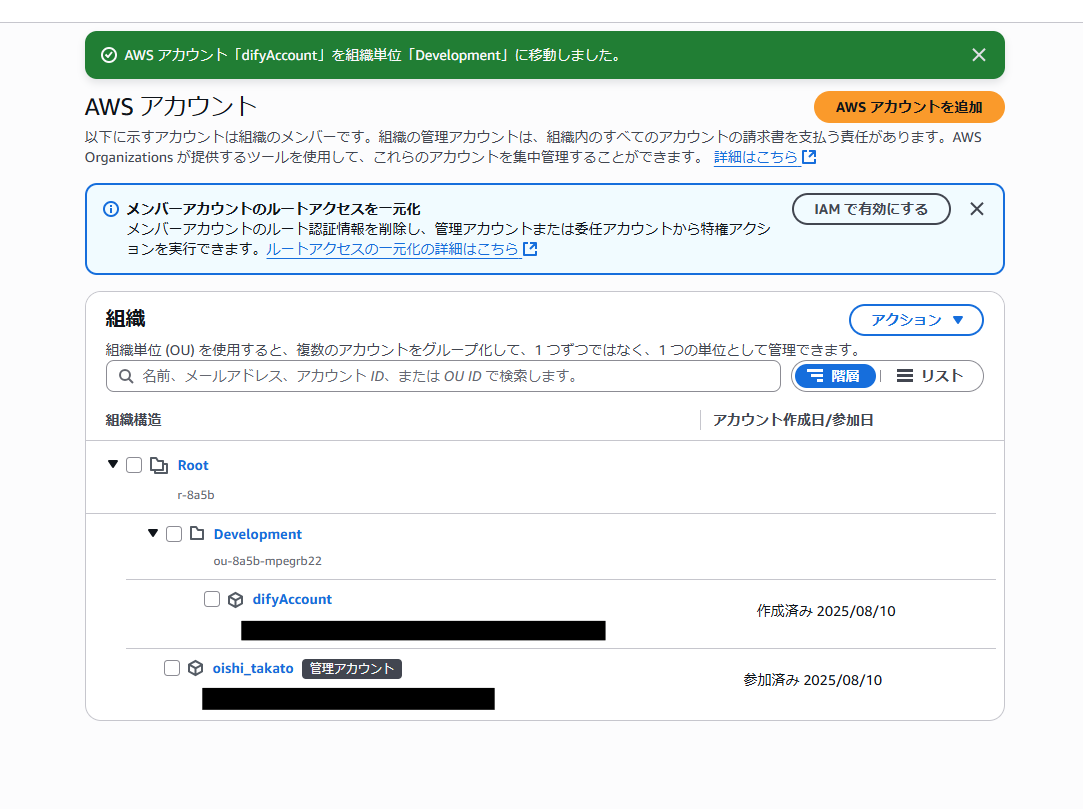Collapse the Root tree node

pyautogui.click(x=113, y=464)
